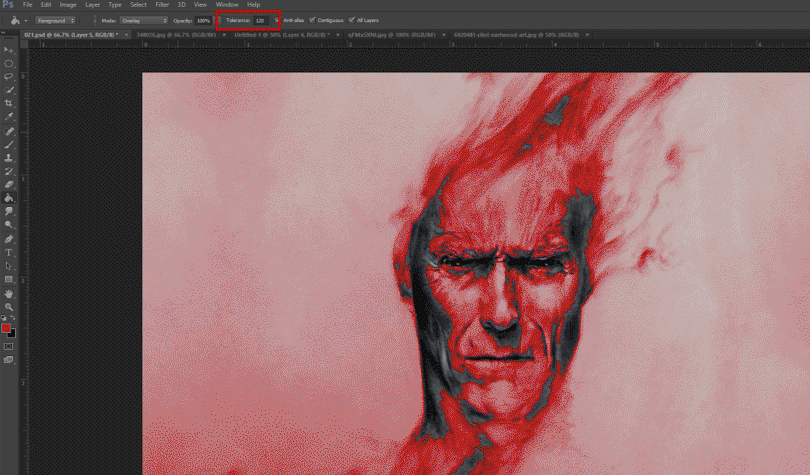Open the 3D menu
810x475 pixels.
pos(181,5)
